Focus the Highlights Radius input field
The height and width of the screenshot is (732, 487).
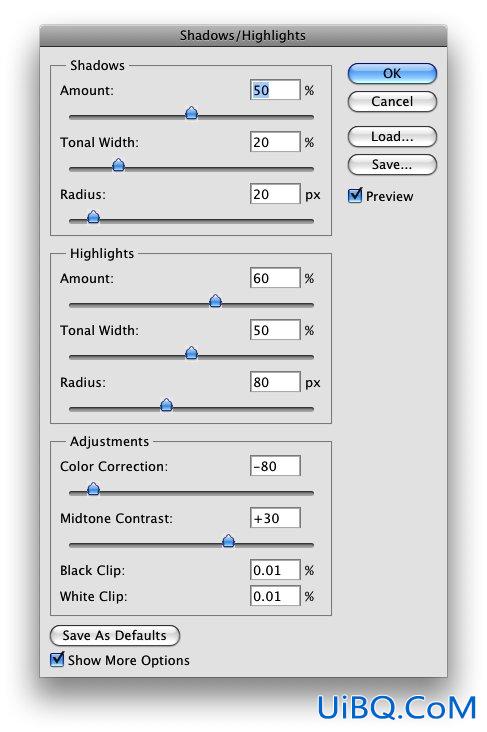click(275, 382)
